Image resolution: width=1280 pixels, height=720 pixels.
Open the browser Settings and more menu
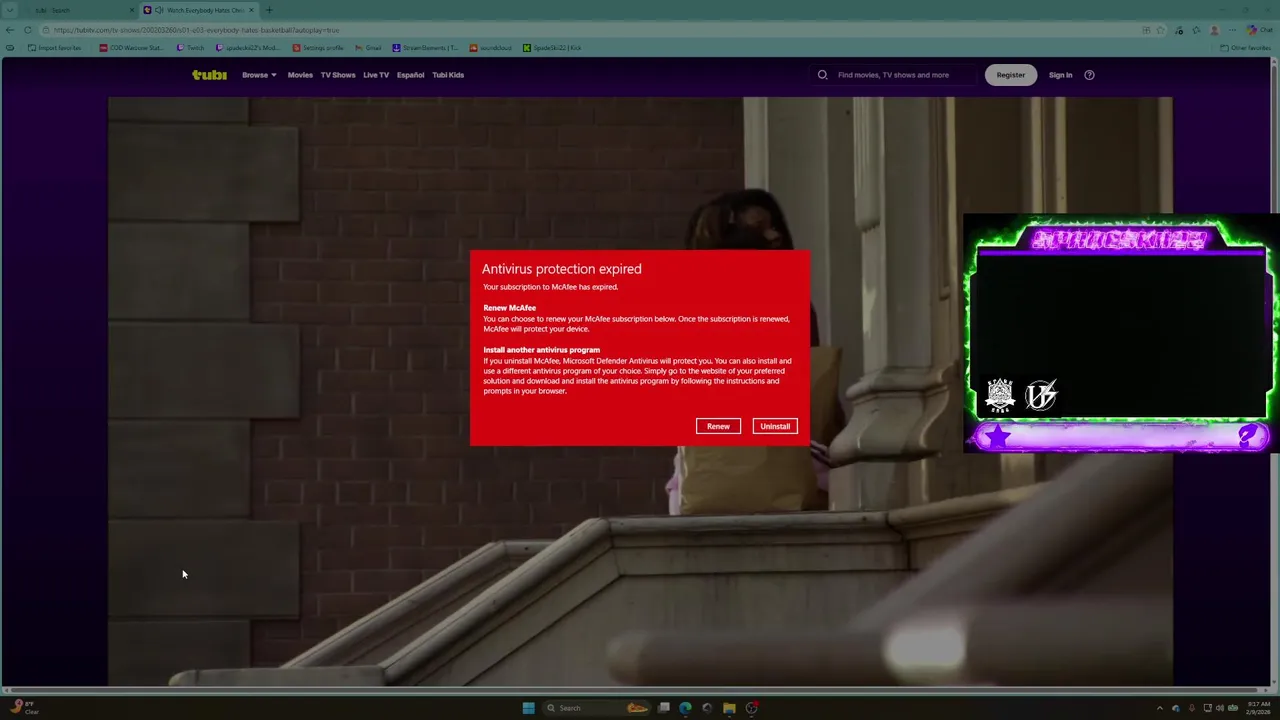[1232, 30]
